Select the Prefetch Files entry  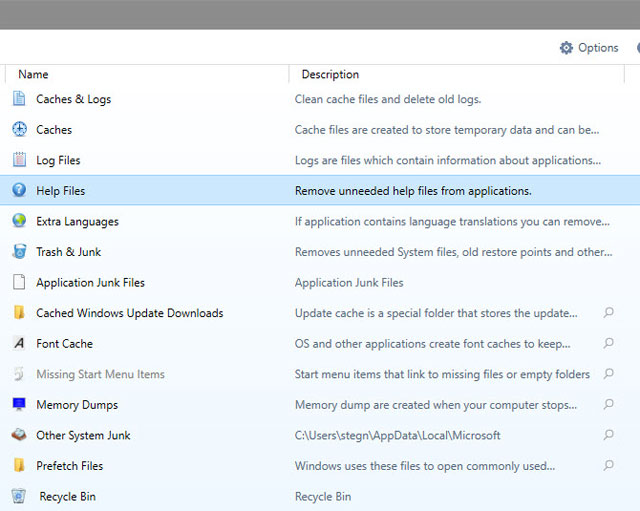point(69,466)
